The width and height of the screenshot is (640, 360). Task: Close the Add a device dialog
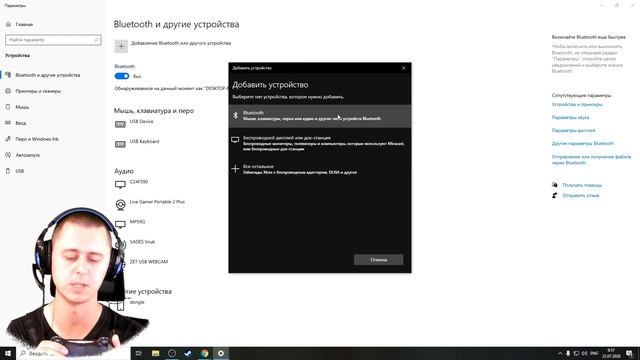(403, 68)
